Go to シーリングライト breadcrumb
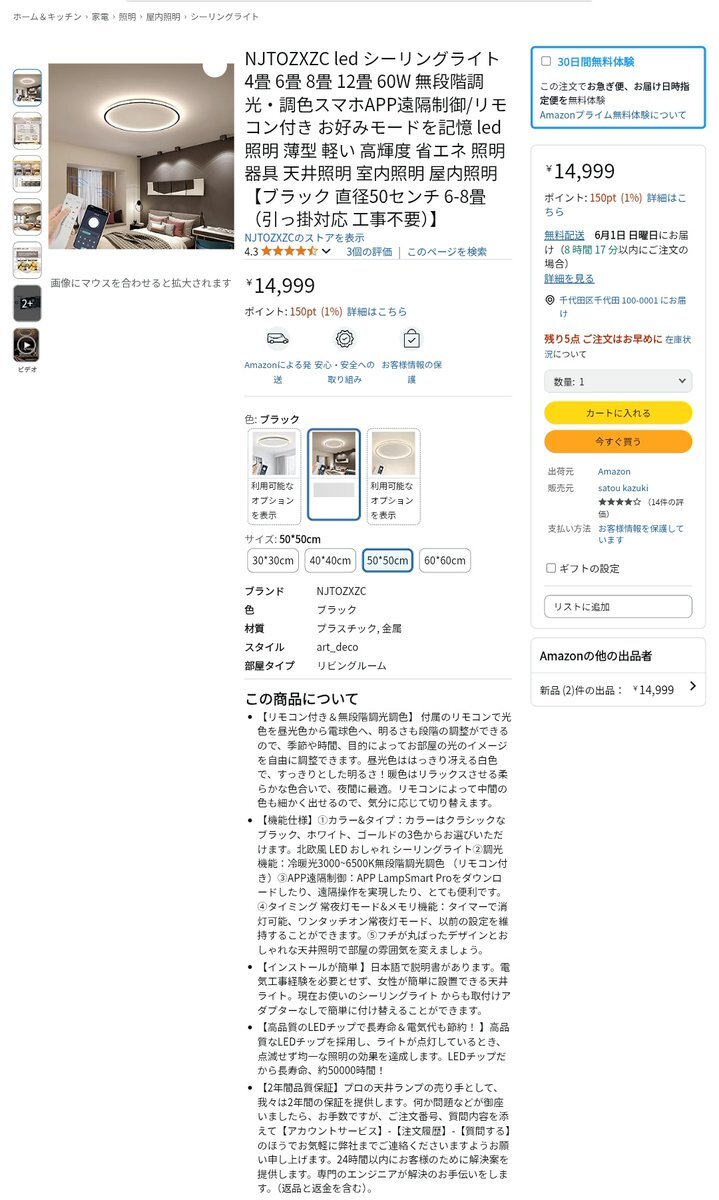 (224, 17)
